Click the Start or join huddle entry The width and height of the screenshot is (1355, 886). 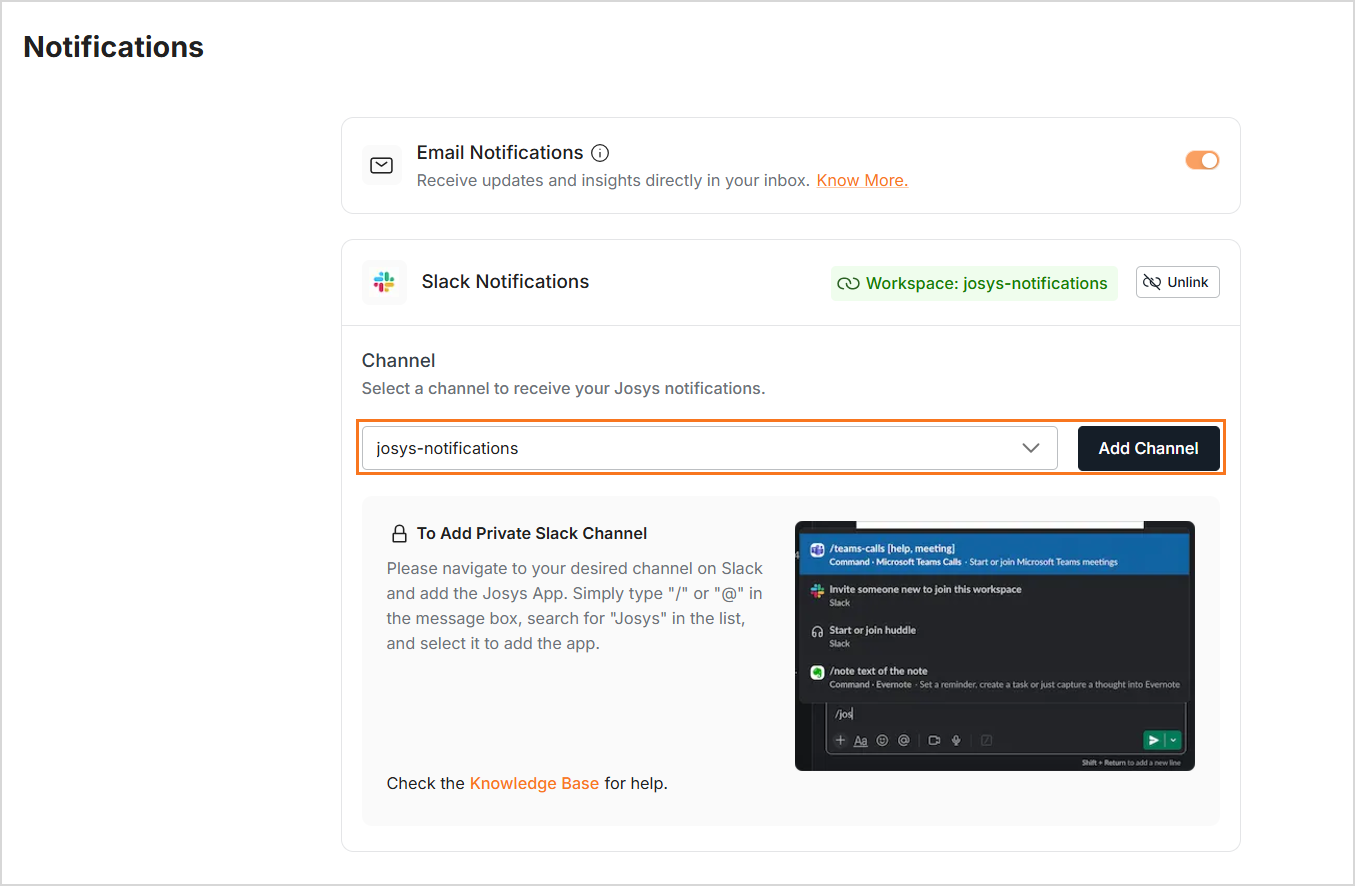[x=994, y=636]
